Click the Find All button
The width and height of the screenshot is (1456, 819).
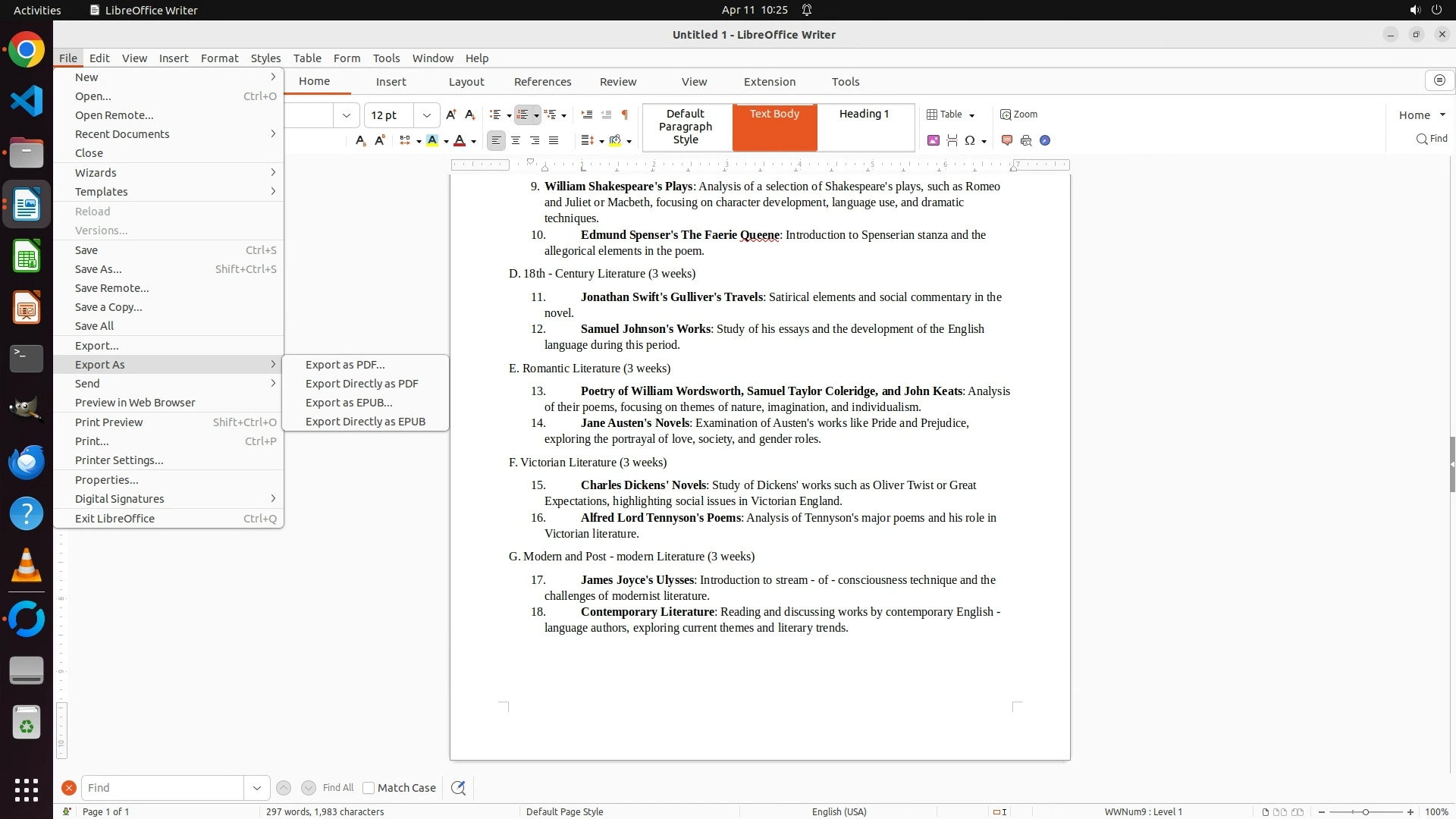338,788
